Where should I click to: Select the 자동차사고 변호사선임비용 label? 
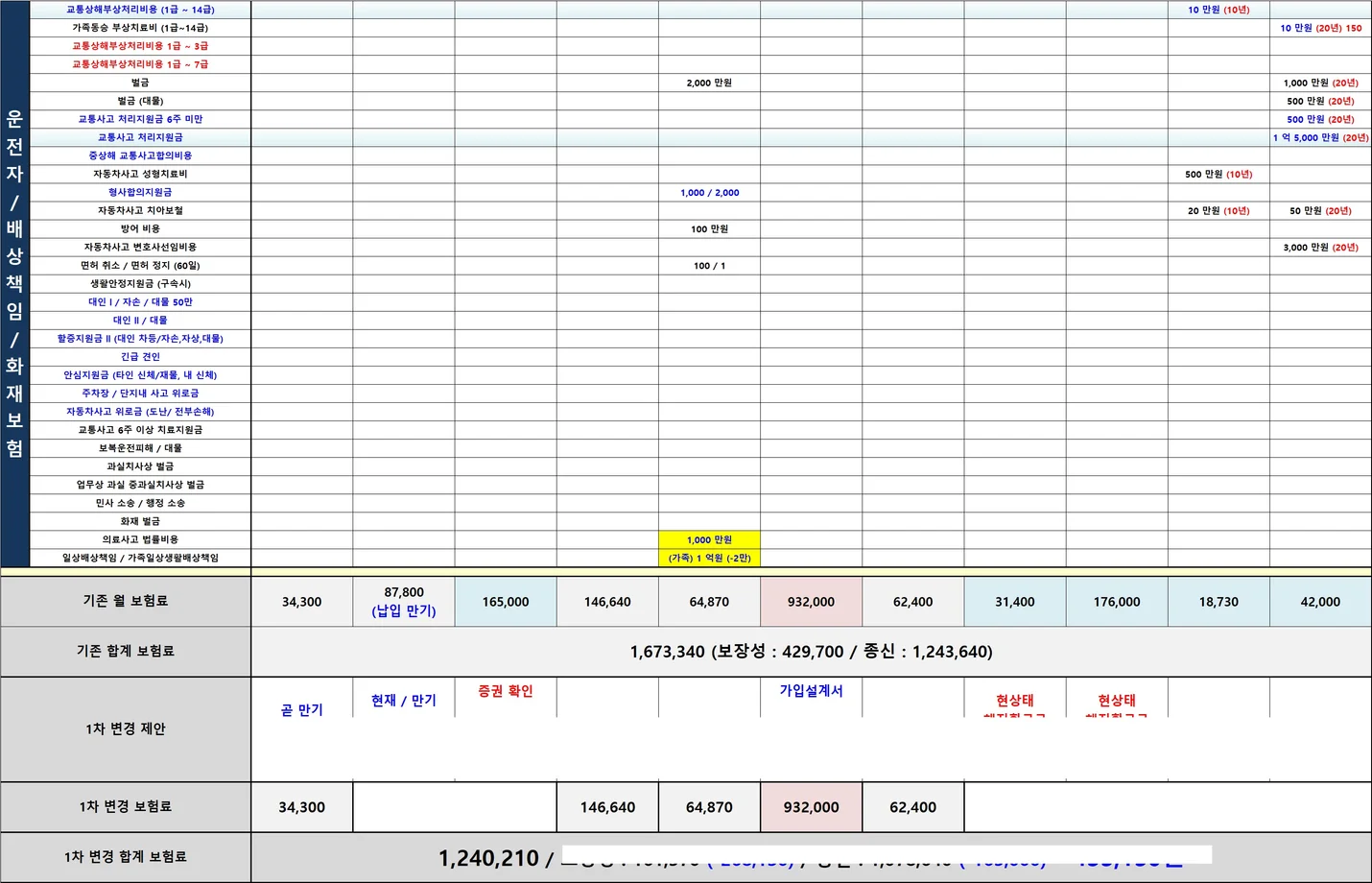(140, 247)
